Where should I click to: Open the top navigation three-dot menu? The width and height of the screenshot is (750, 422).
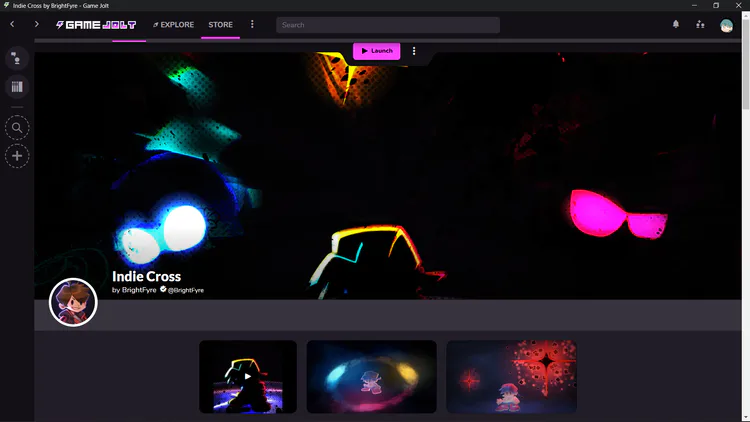[x=252, y=24]
